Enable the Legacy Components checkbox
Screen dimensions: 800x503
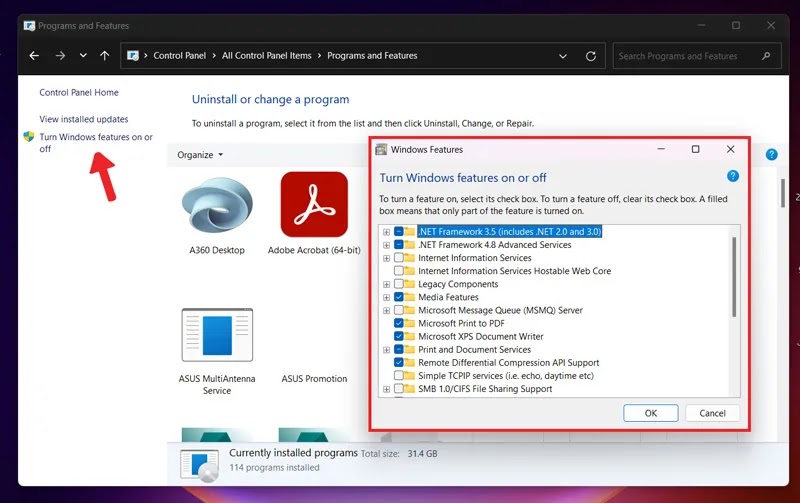coord(398,284)
